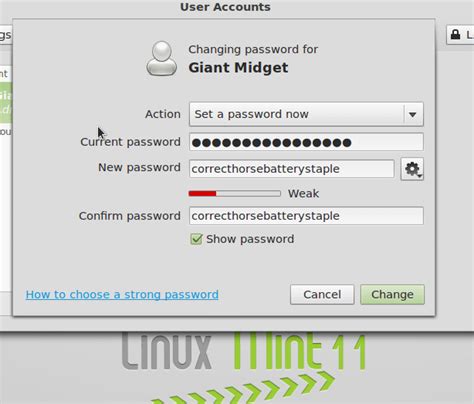Screen dimensions: 474x404
Task: Open the 'Set a password now' combo box
Action: coord(306,114)
